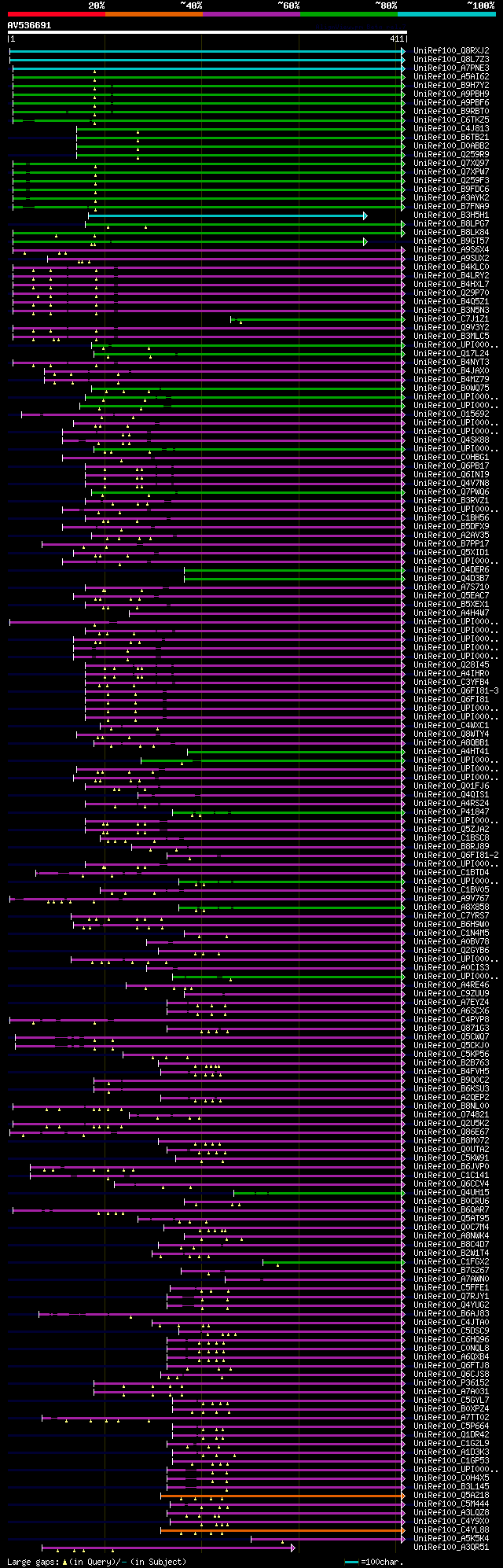Click label UniRef100_B3H5H1

point(451,215)
